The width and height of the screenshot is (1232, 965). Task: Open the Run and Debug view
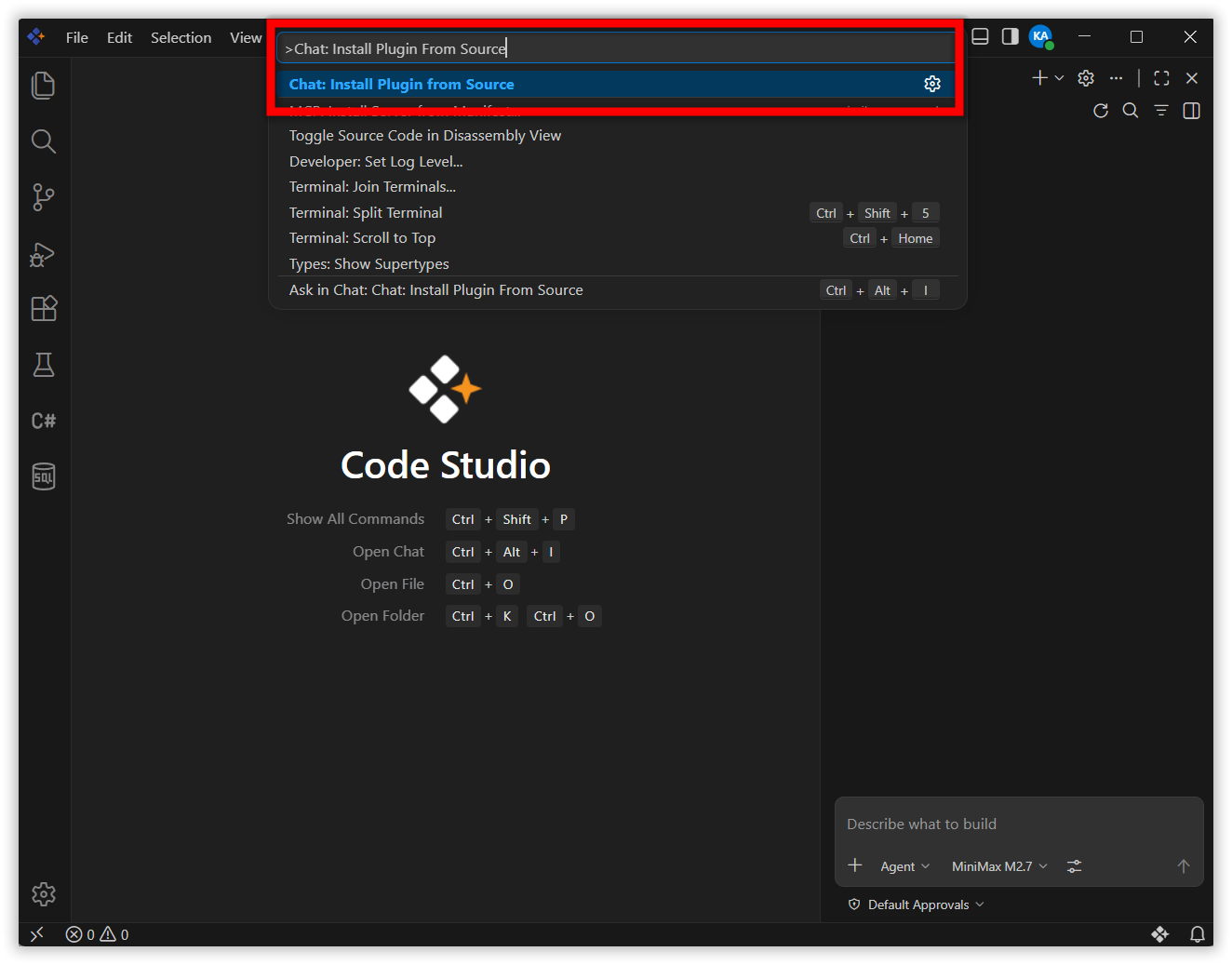click(x=44, y=253)
